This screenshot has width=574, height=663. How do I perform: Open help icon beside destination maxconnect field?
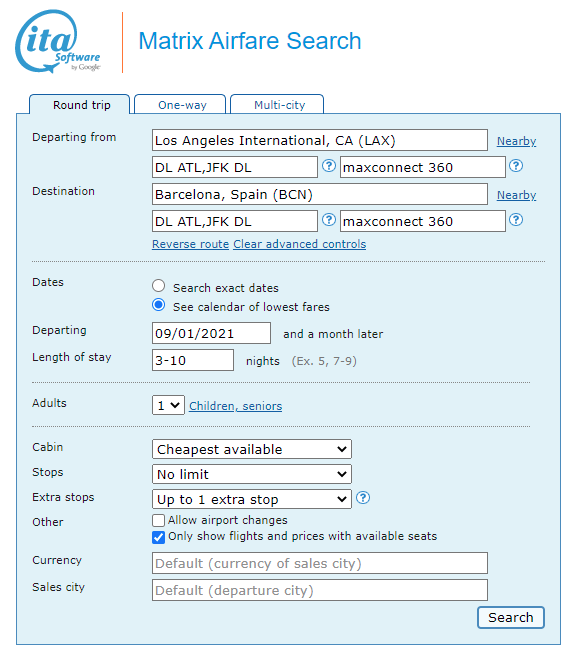pos(516,220)
